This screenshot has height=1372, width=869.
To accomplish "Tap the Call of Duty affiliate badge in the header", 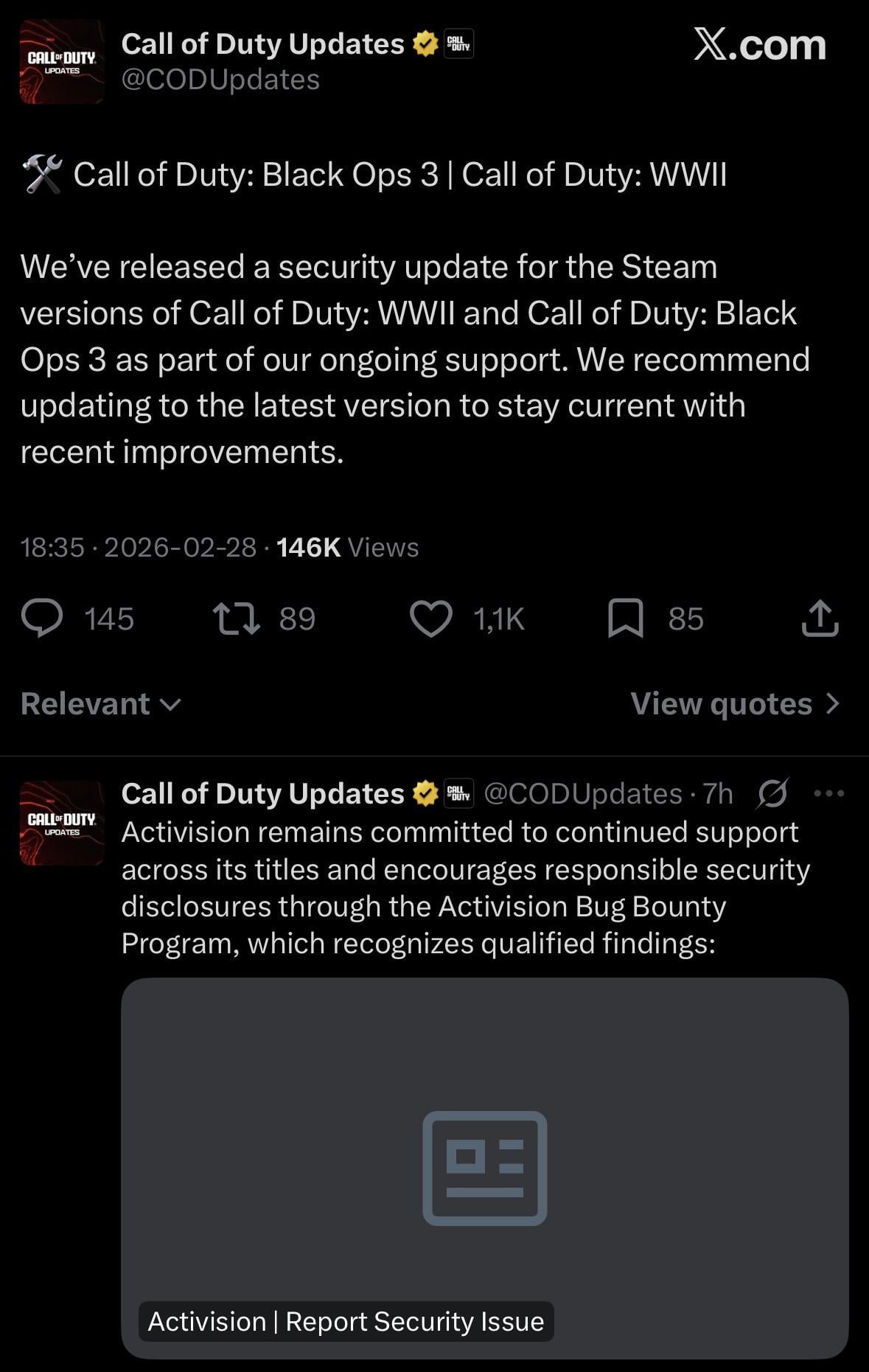I will (x=458, y=44).
